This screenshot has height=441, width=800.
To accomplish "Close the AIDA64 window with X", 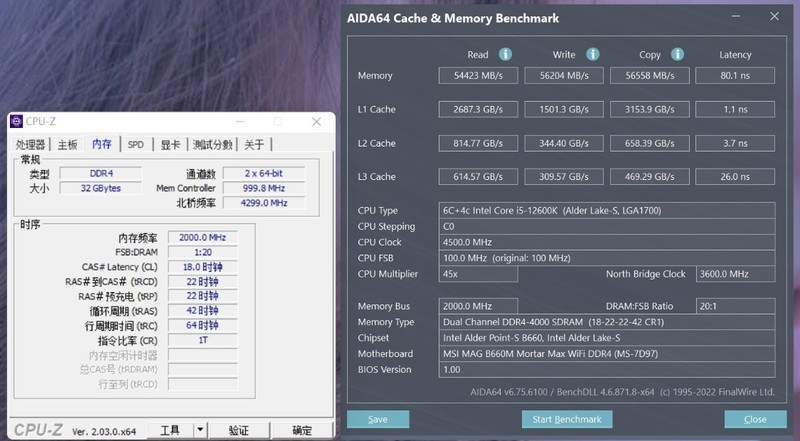I will tap(774, 16).
